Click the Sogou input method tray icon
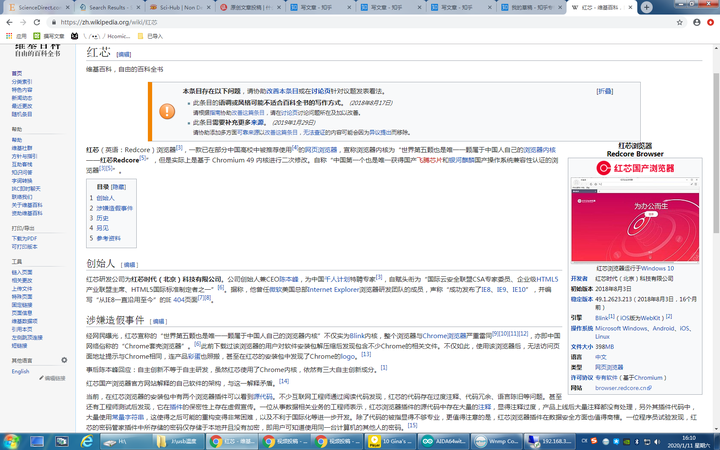This screenshot has width=720, height=450. [x=594, y=441]
